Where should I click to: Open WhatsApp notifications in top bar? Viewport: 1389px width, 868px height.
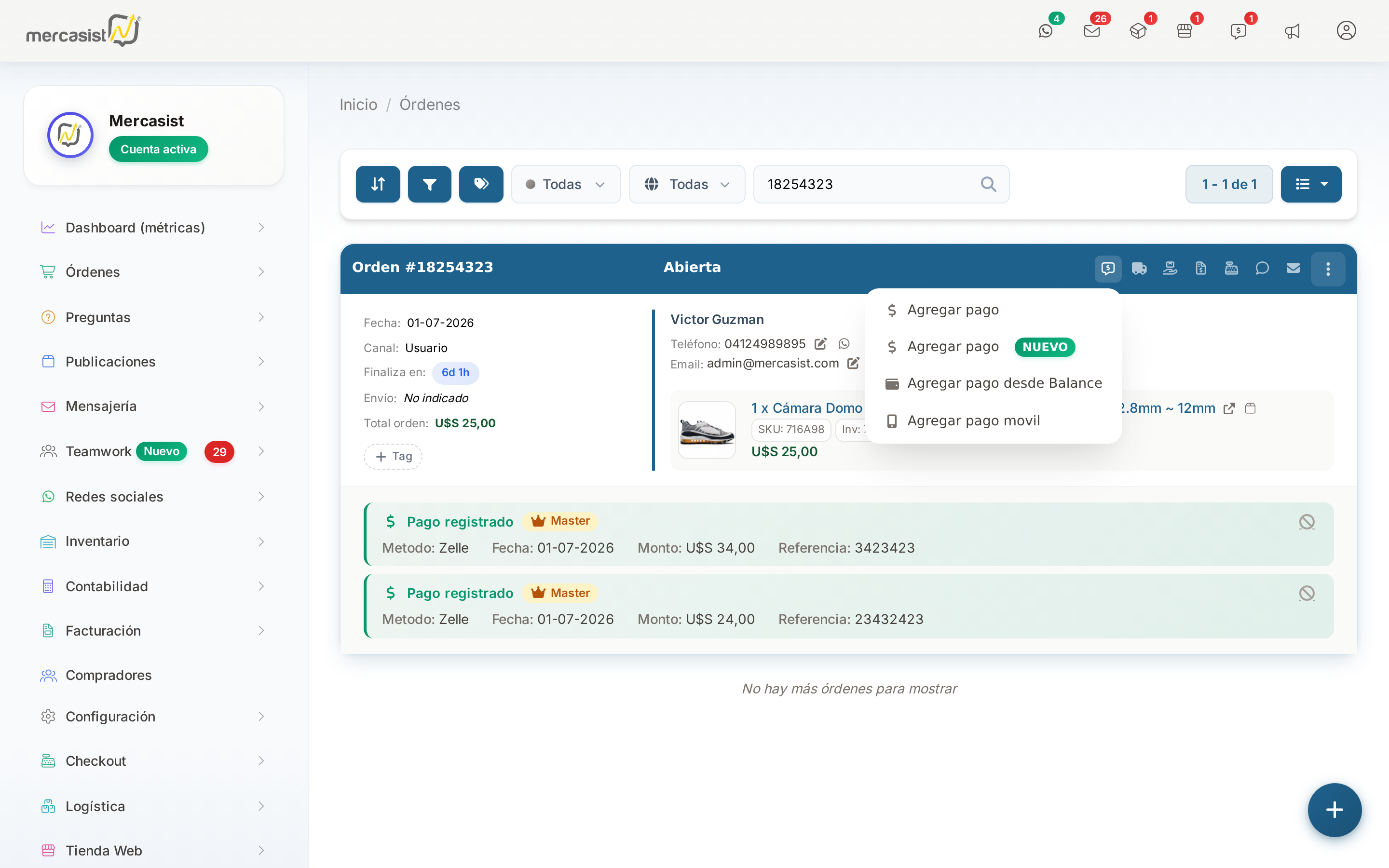tap(1046, 31)
